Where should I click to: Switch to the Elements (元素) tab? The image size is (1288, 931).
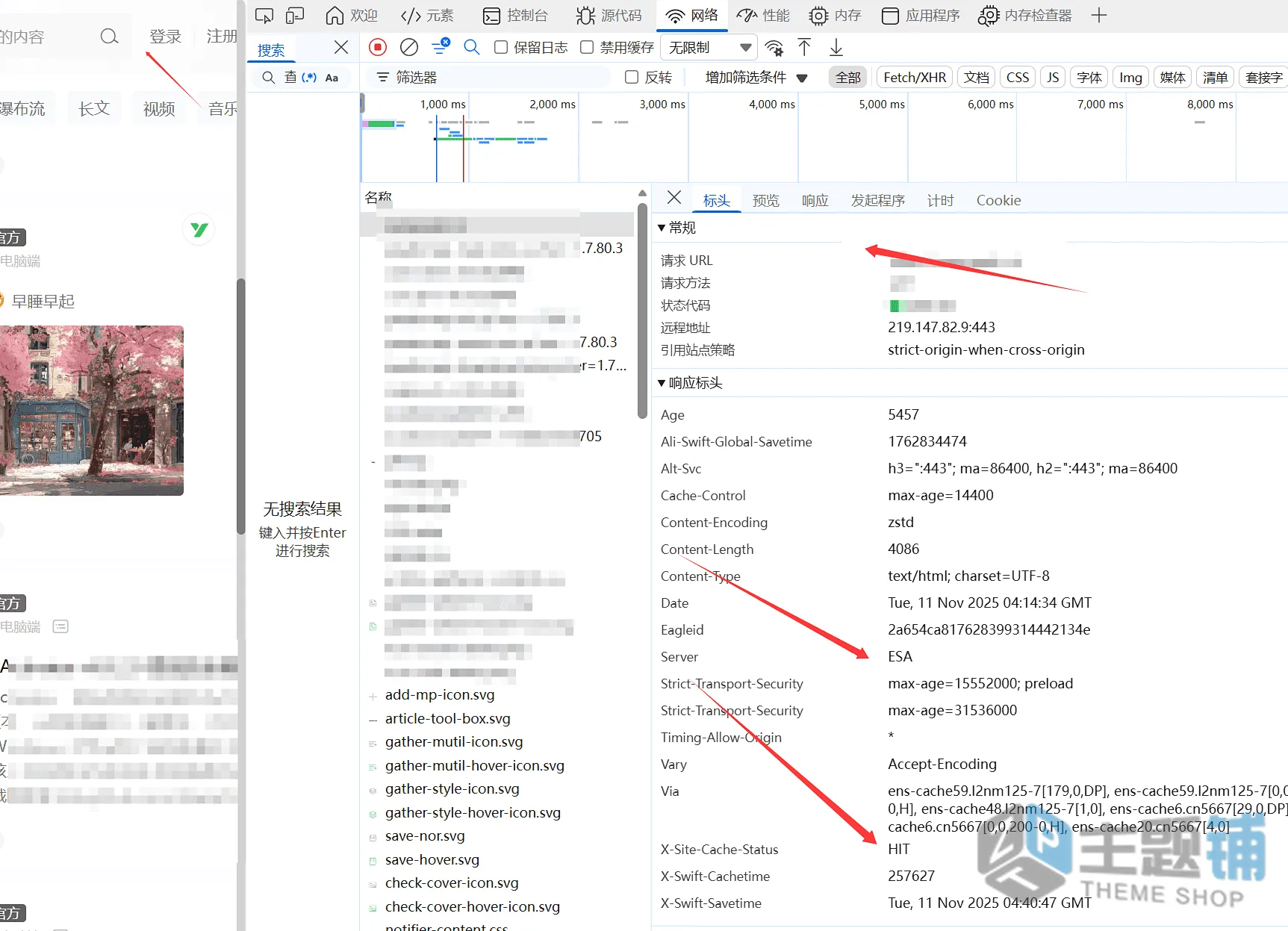tap(427, 16)
